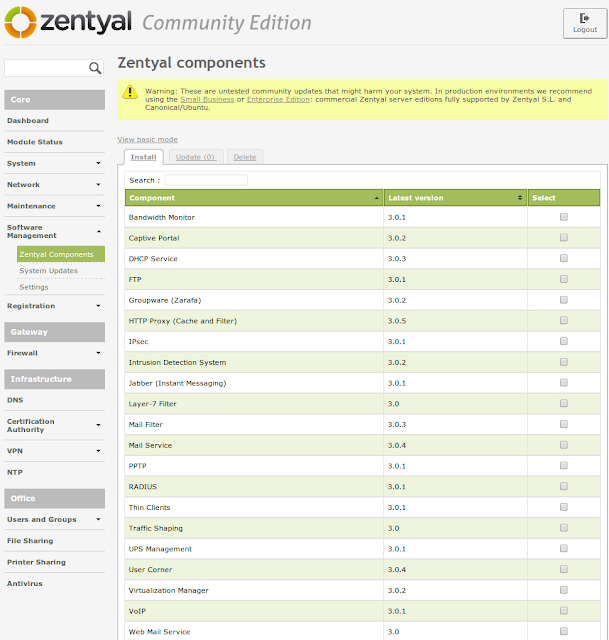
Task: Open File Sharing in sidebar
Action: 30,541
